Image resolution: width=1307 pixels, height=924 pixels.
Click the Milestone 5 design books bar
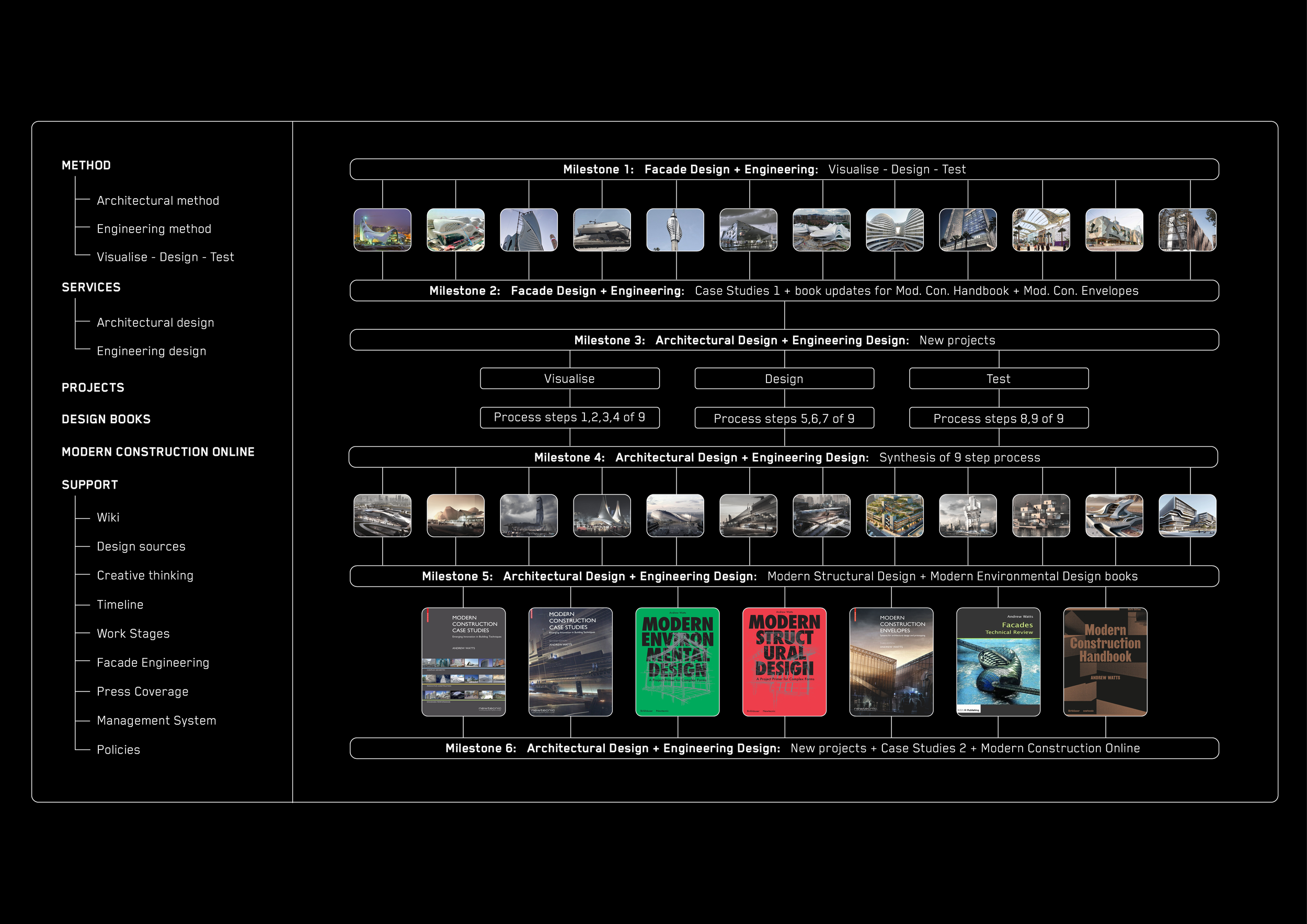784,576
